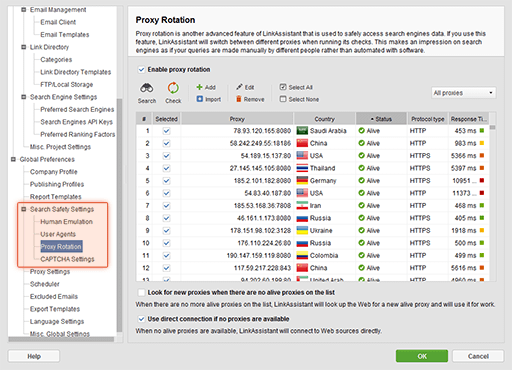512x370 pixels.
Task: Click the green plus Add proxy icon
Action: point(199,87)
